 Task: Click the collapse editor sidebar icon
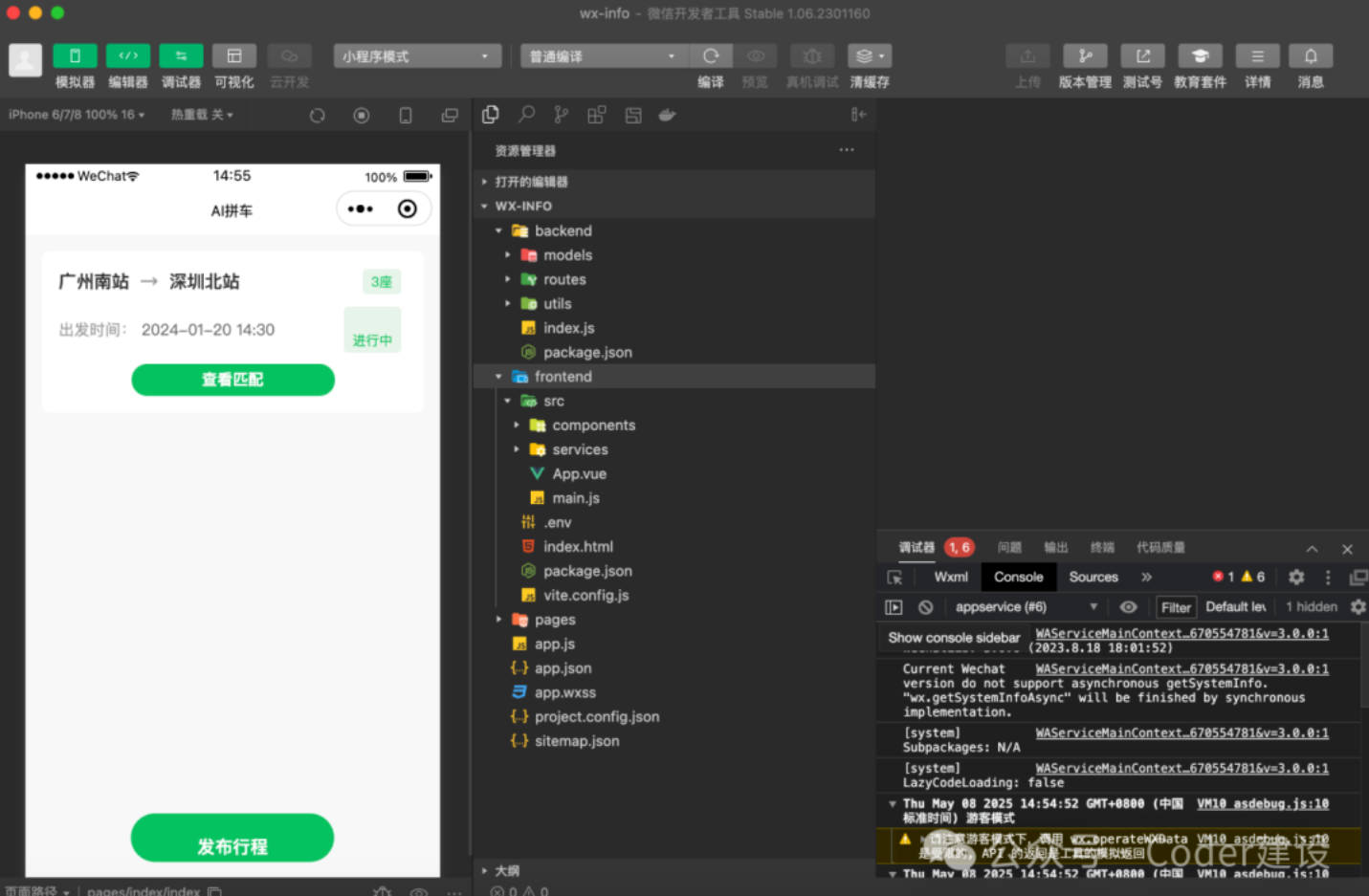(x=859, y=115)
